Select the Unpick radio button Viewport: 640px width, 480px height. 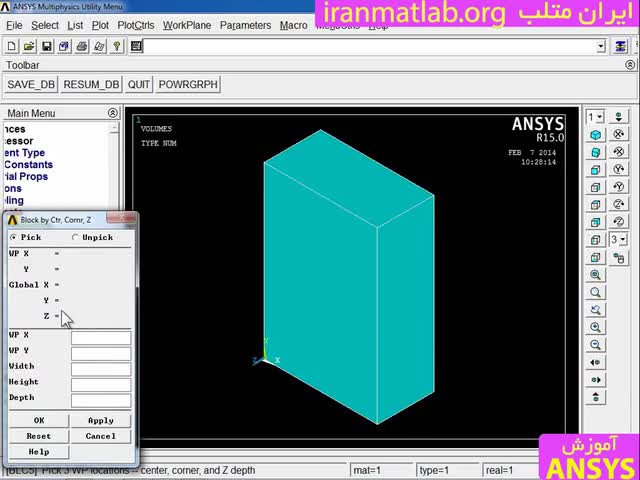click(75, 237)
